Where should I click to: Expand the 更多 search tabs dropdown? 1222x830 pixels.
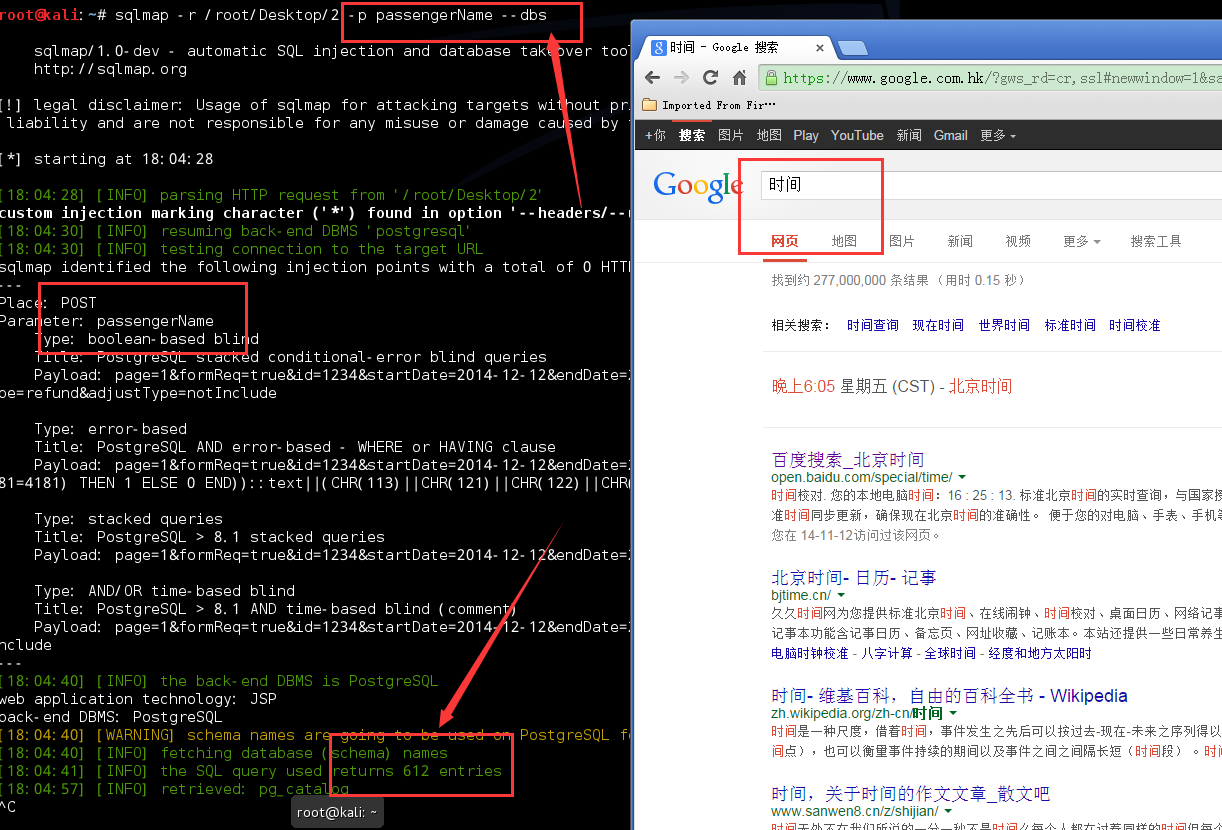click(x=1081, y=241)
